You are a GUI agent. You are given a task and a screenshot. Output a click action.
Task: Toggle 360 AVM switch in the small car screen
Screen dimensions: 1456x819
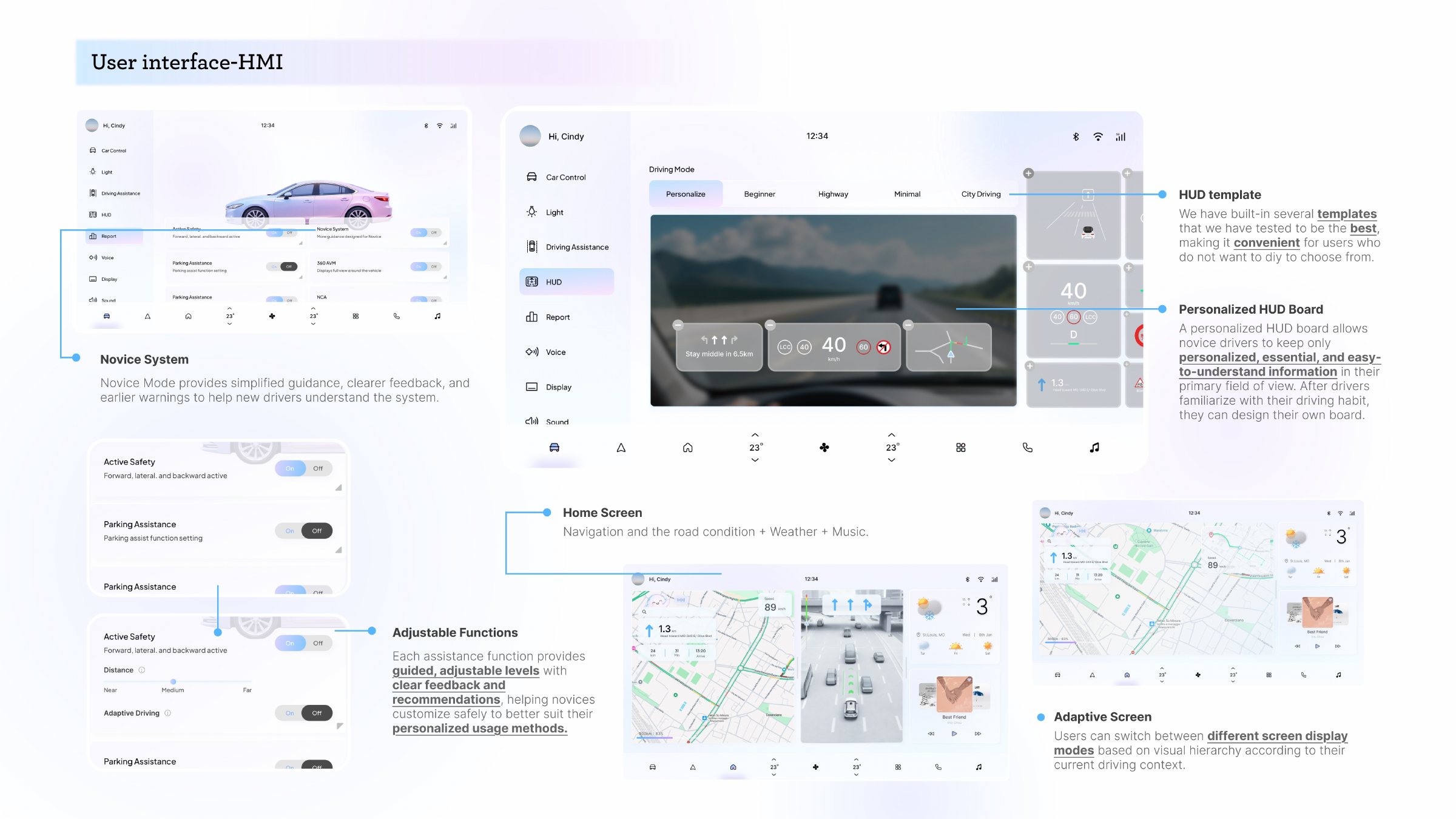[426, 266]
